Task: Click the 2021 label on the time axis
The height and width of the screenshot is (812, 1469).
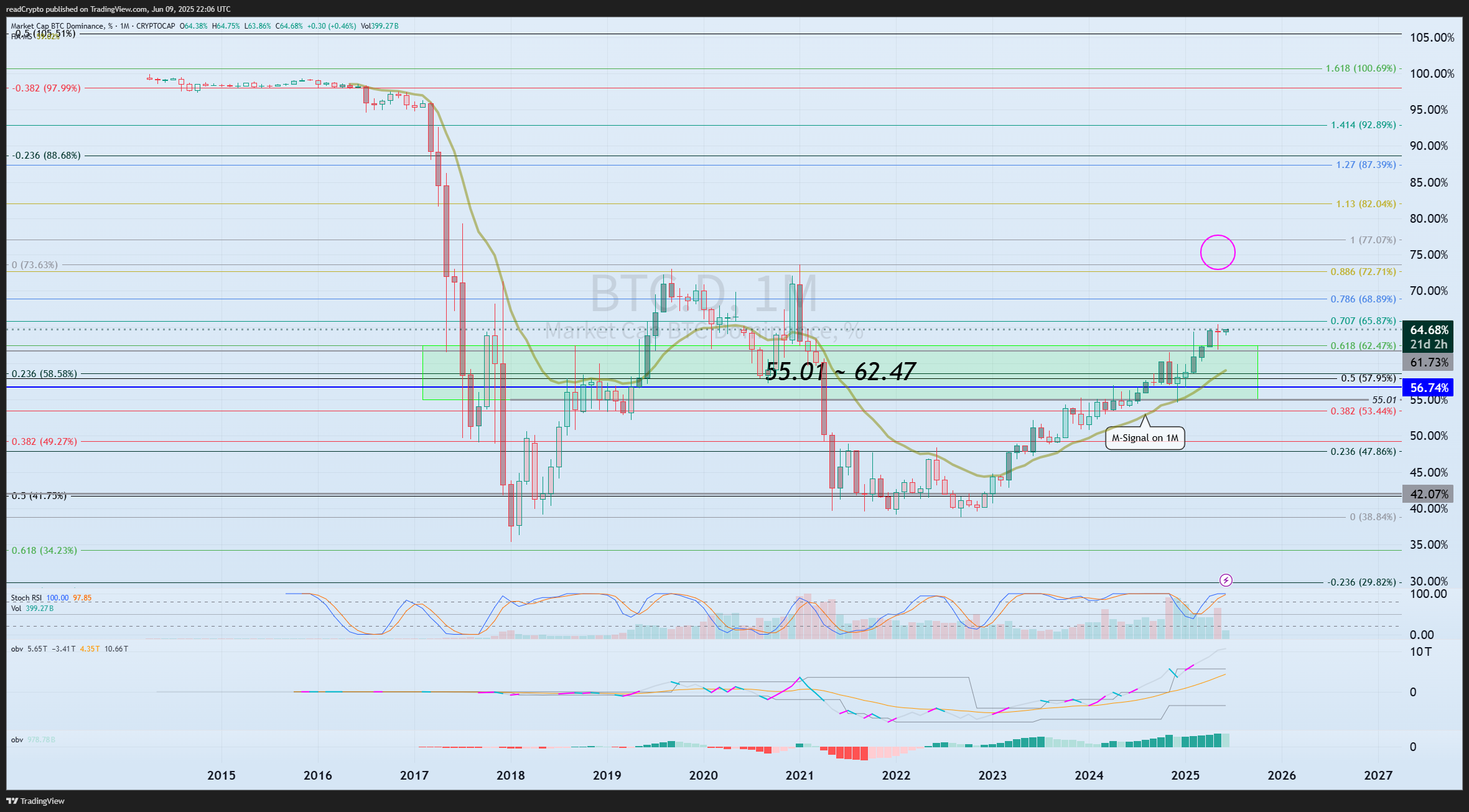Action: pyautogui.click(x=800, y=775)
